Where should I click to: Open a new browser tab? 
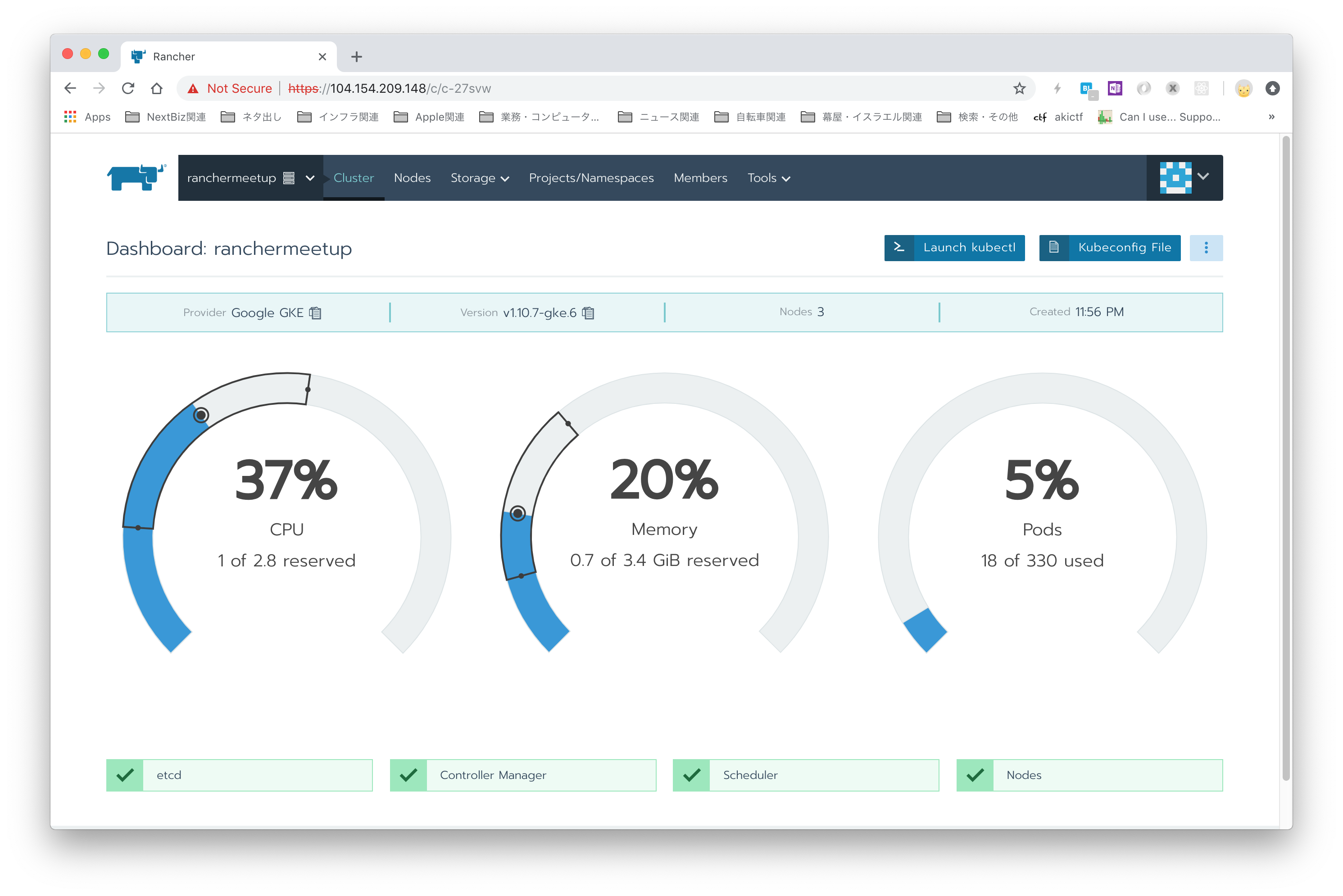(x=356, y=57)
